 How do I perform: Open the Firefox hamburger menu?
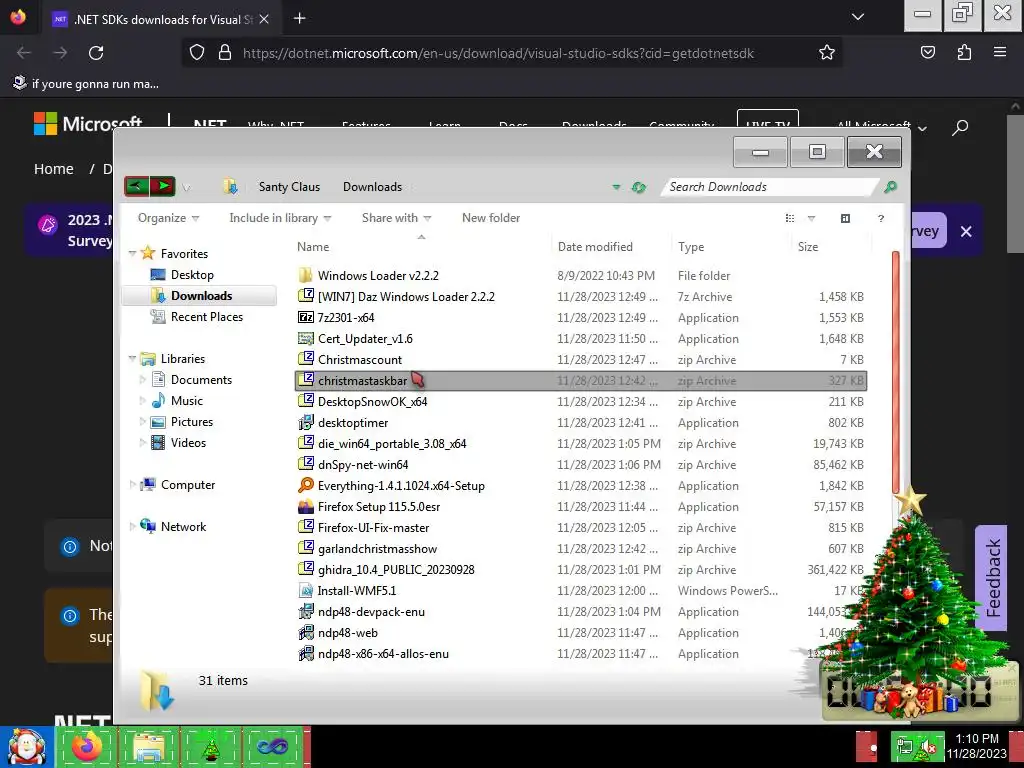(999, 52)
